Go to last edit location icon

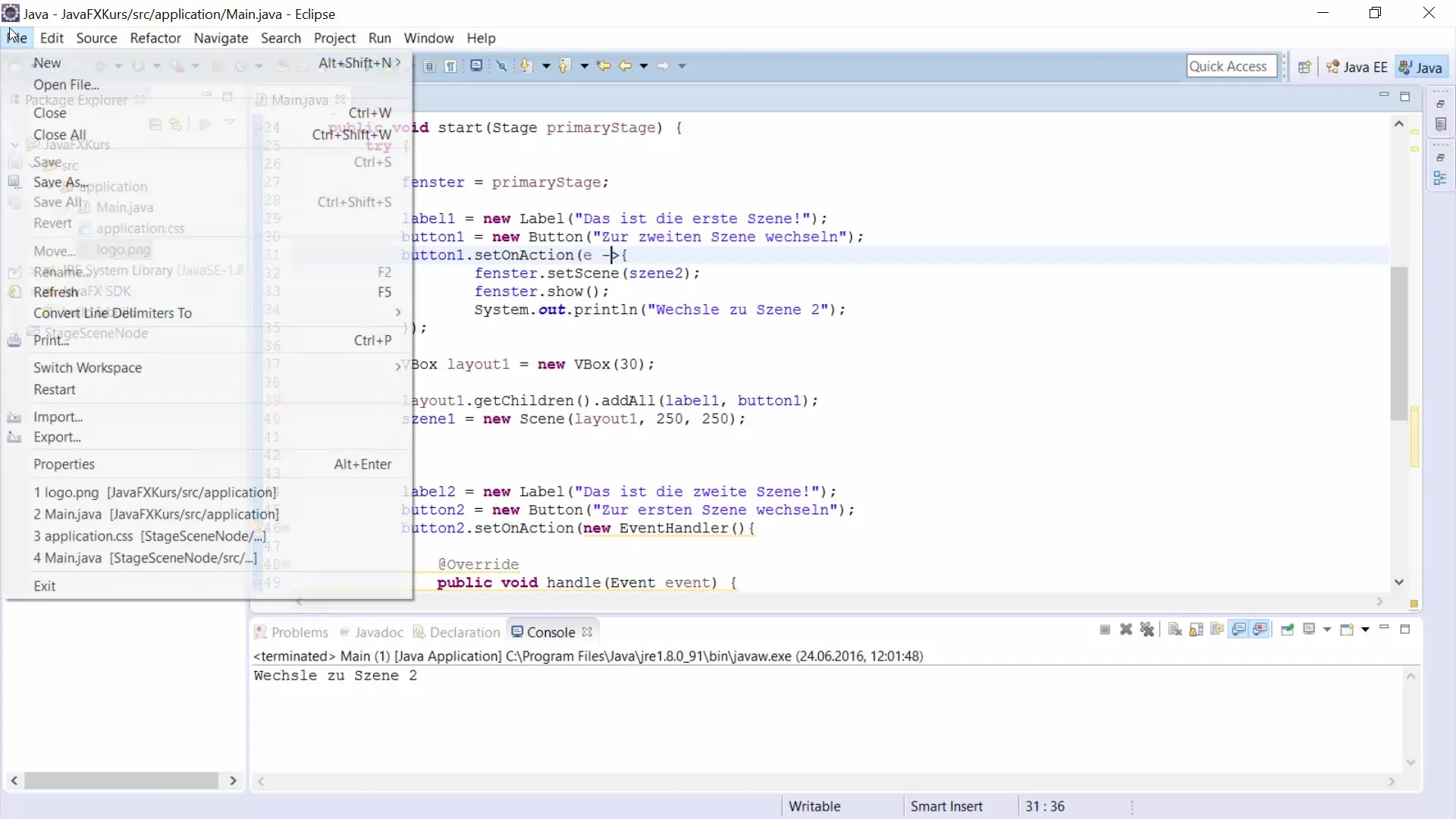pos(604,66)
